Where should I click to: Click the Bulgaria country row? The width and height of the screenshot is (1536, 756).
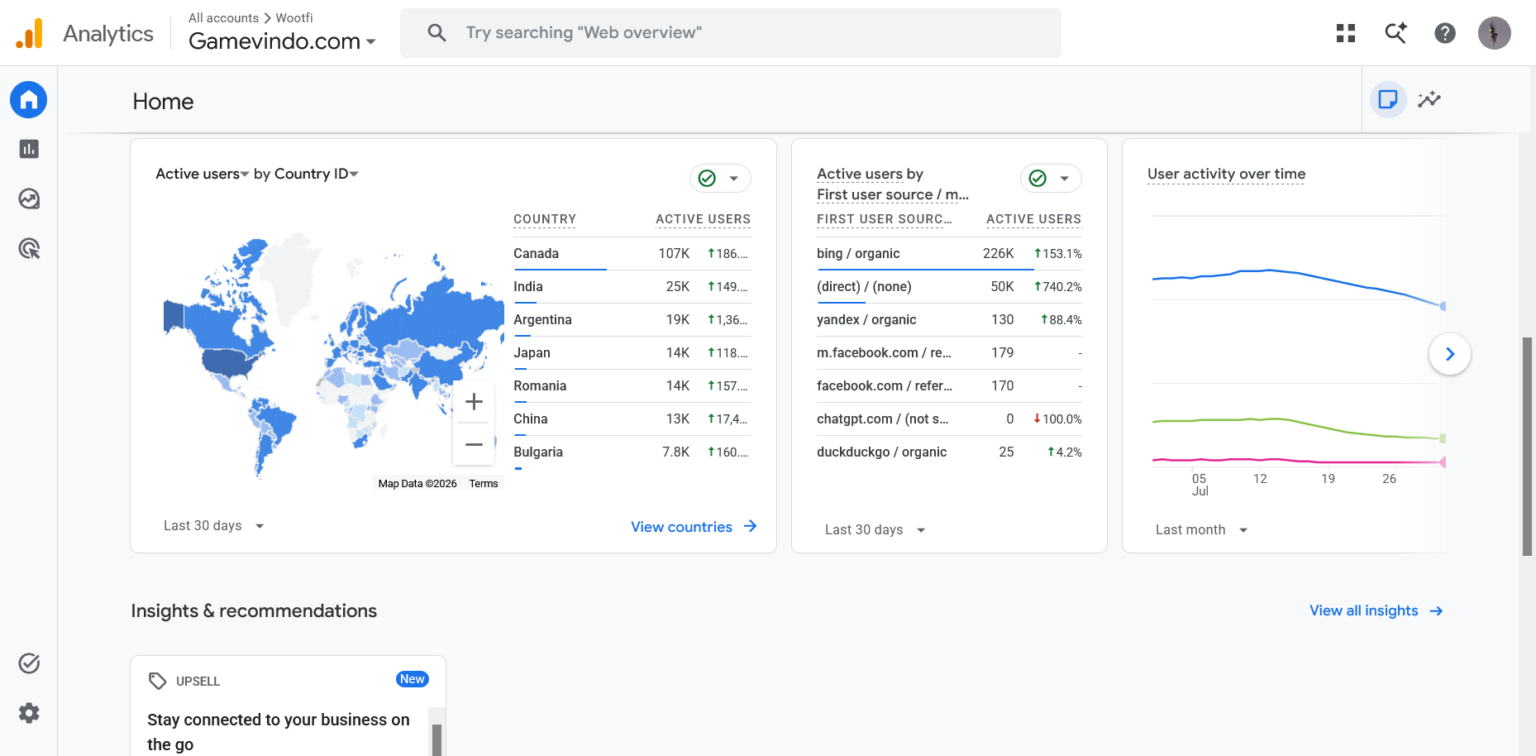(x=632, y=452)
